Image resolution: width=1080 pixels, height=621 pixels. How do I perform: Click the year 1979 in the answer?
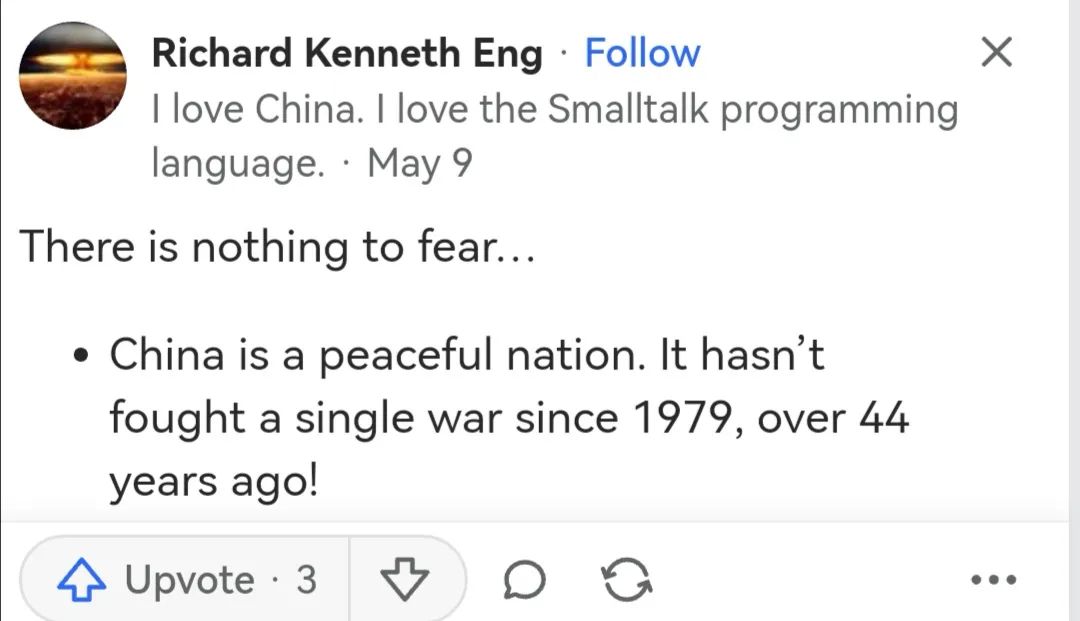(681, 418)
